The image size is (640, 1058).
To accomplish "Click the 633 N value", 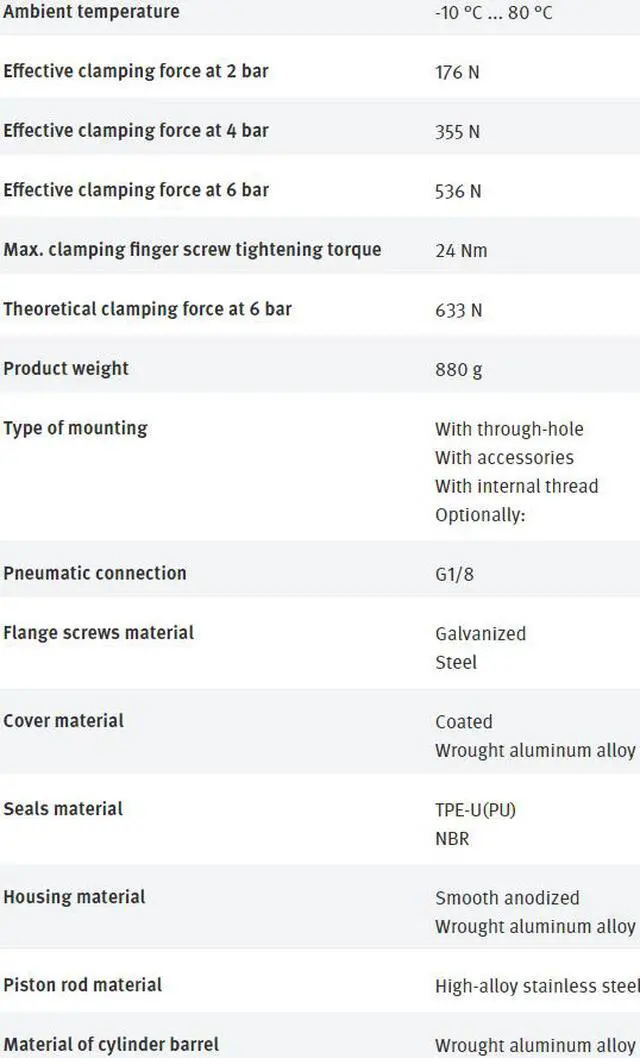I will pyautogui.click(x=458, y=310).
